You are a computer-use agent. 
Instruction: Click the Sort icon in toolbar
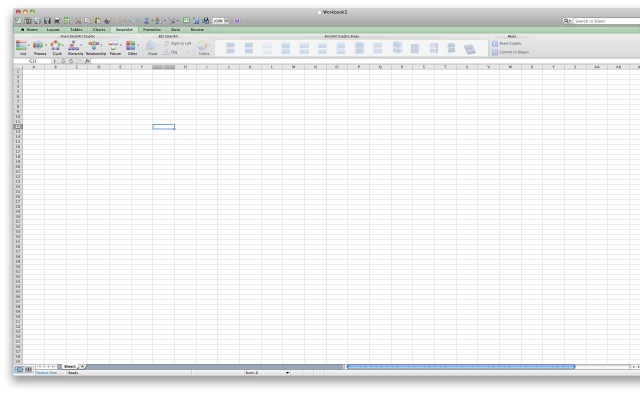(158, 20)
